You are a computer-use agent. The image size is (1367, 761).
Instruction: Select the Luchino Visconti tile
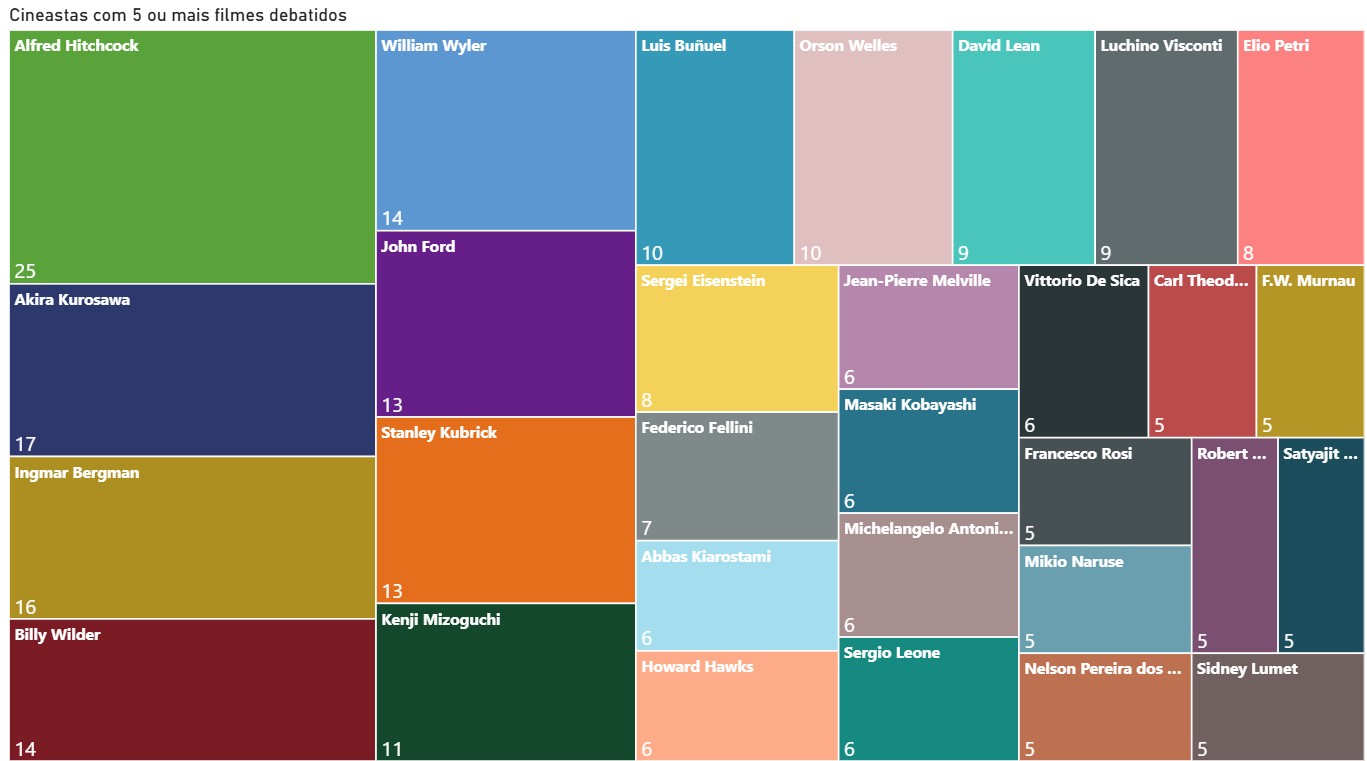coord(1166,147)
